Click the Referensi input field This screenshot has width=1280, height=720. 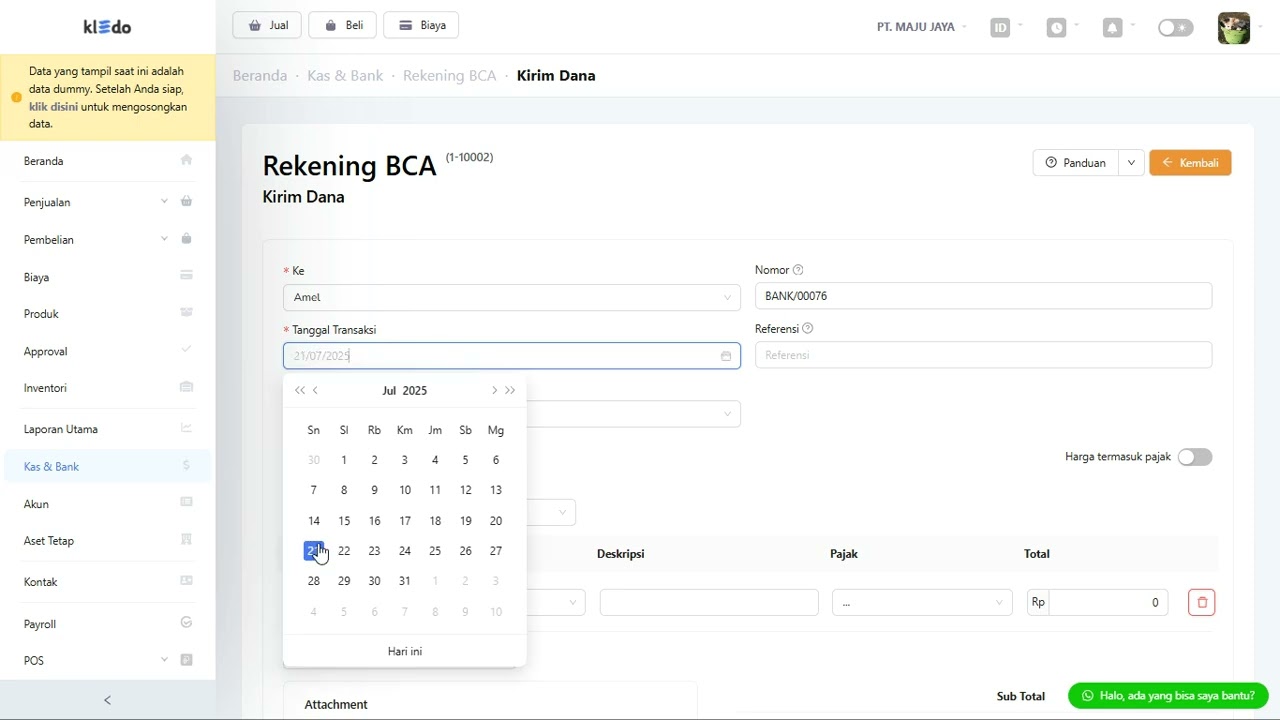tap(983, 355)
